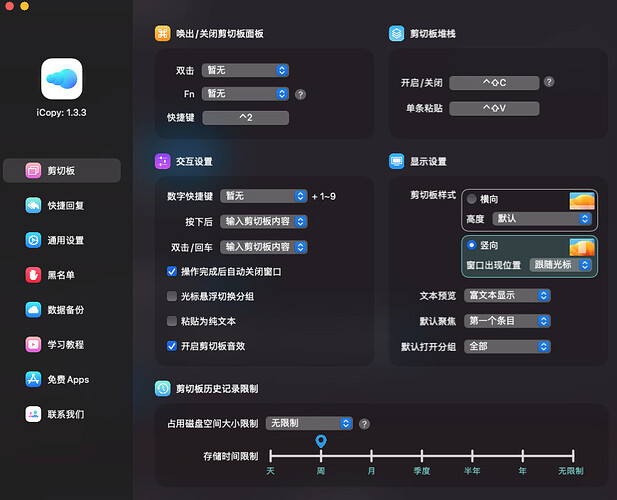617x500 pixels.
Task: Click the 快捷回复 reply icon
Action: pyautogui.click(x=33, y=205)
